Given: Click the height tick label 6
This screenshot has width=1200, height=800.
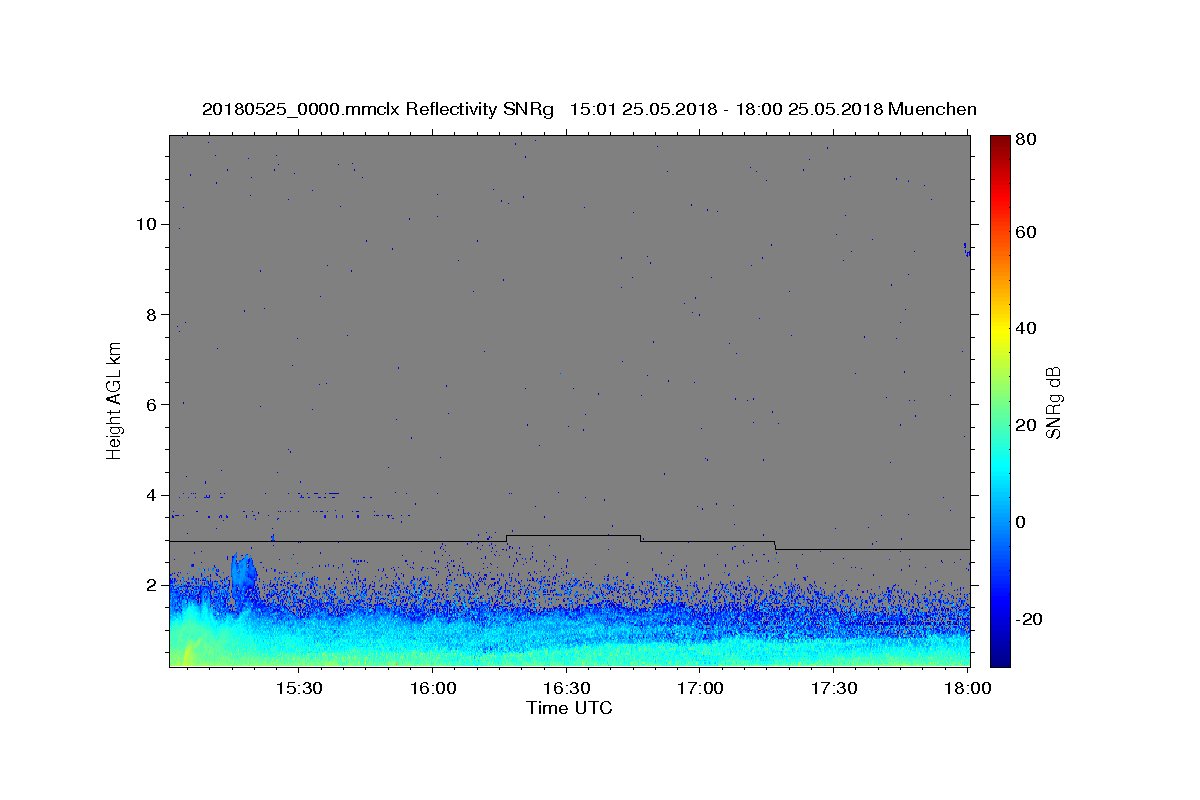Looking at the screenshot, I should (152, 404).
